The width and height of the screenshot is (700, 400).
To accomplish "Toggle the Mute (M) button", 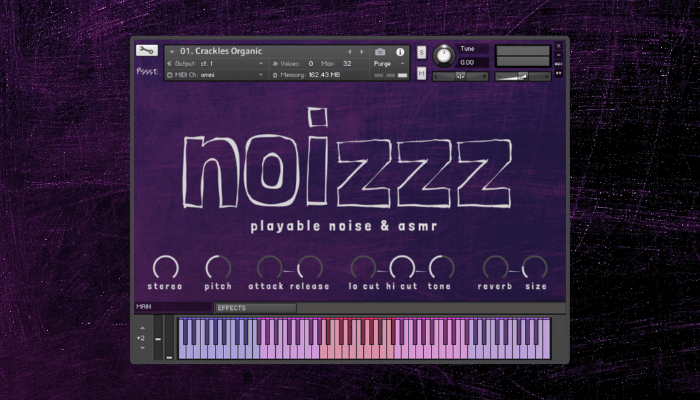I will (421, 73).
